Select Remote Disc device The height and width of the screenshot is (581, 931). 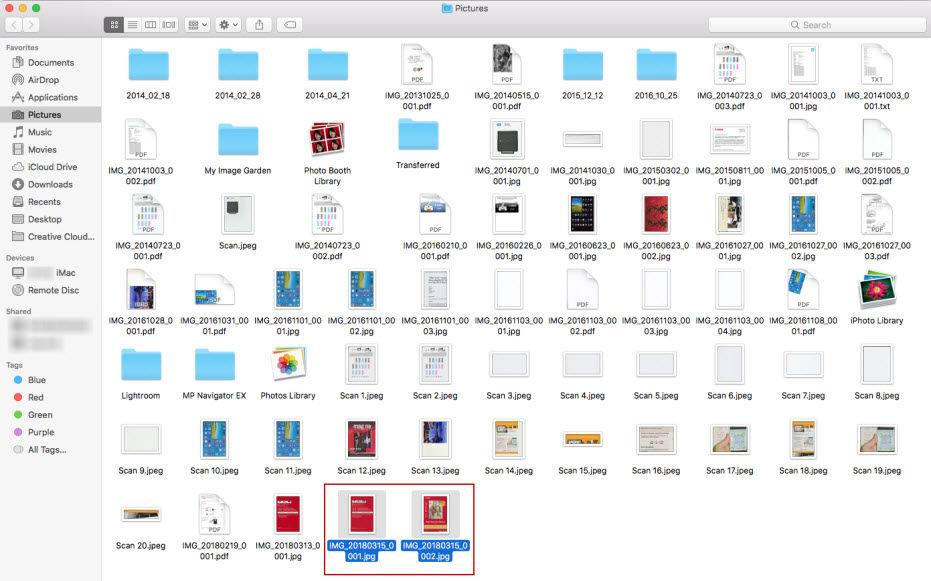point(50,290)
